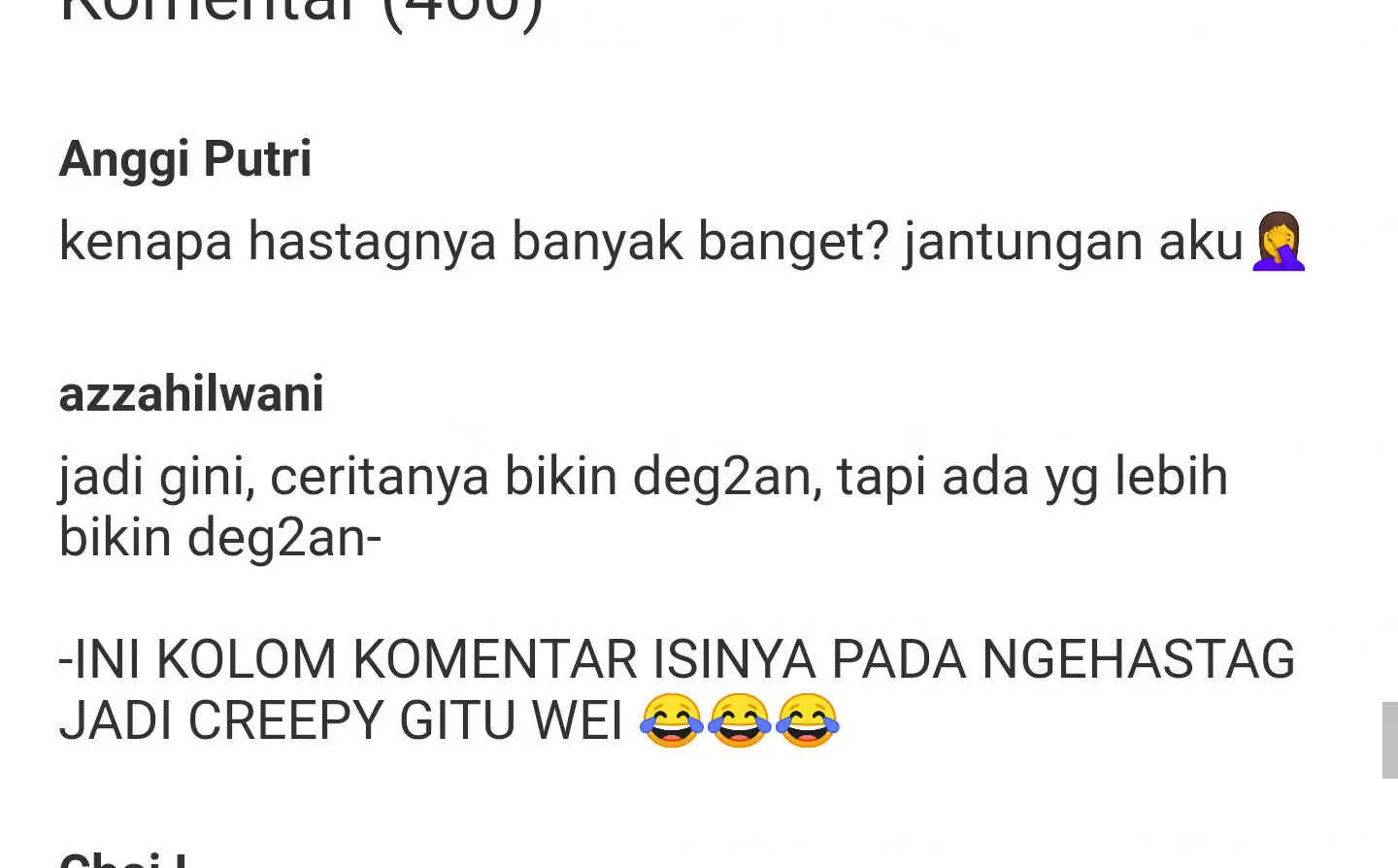The image size is (1398, 868).
Task: Open Anggi Putri's profile name
Action: 185,160
